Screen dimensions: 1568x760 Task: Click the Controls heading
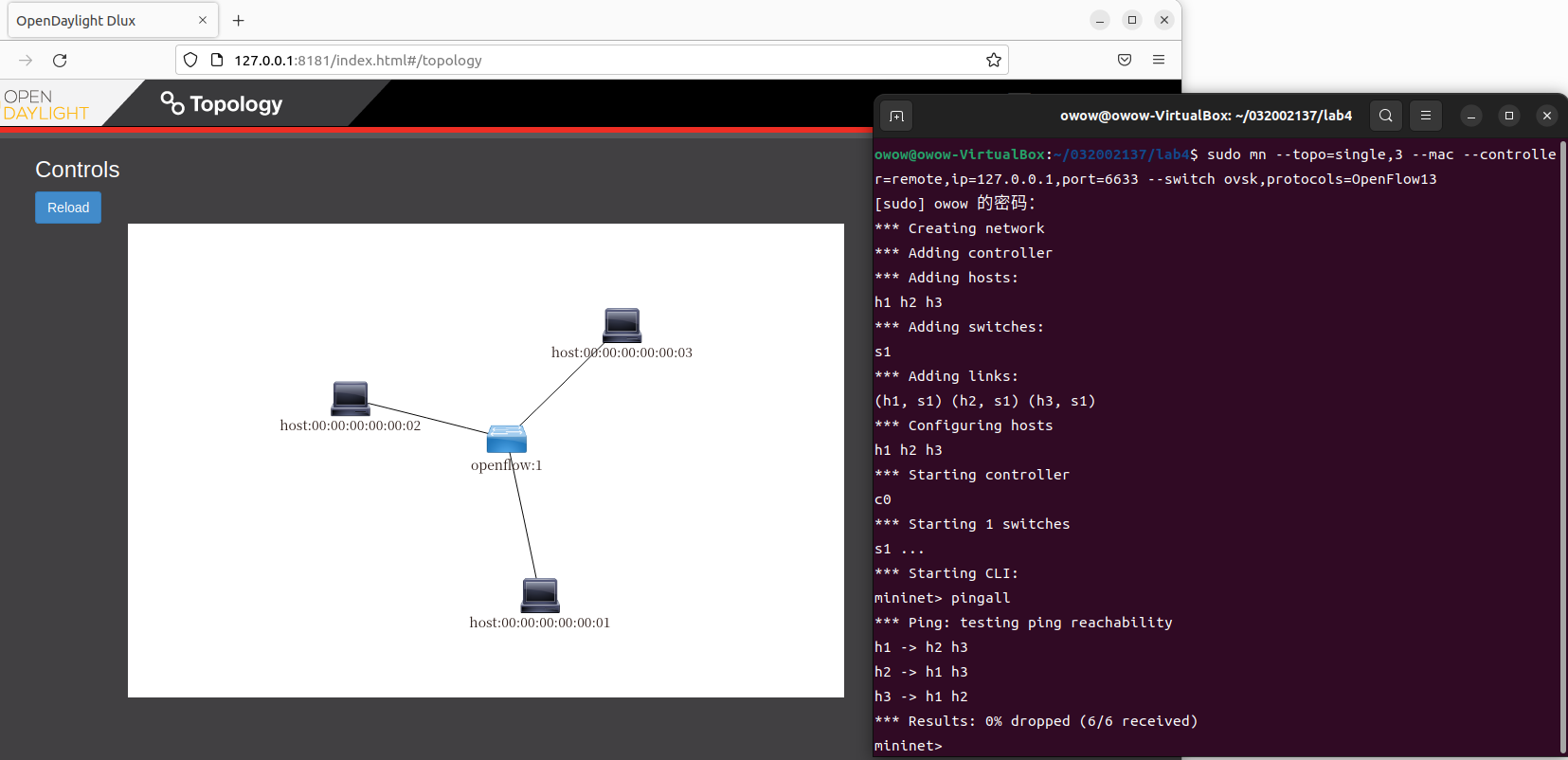[x=78, y=170]
